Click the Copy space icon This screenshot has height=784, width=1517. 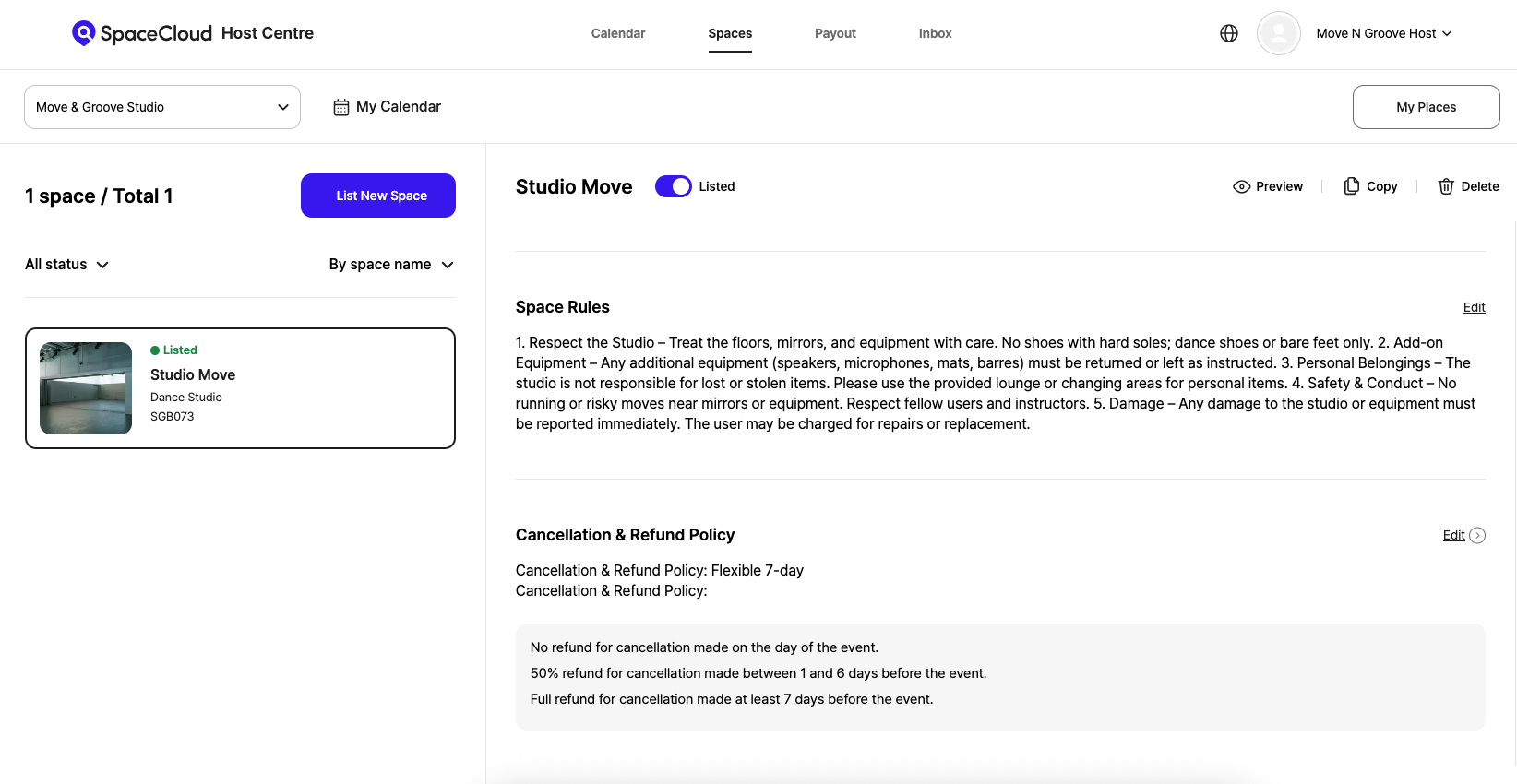tap(1352, 186)
